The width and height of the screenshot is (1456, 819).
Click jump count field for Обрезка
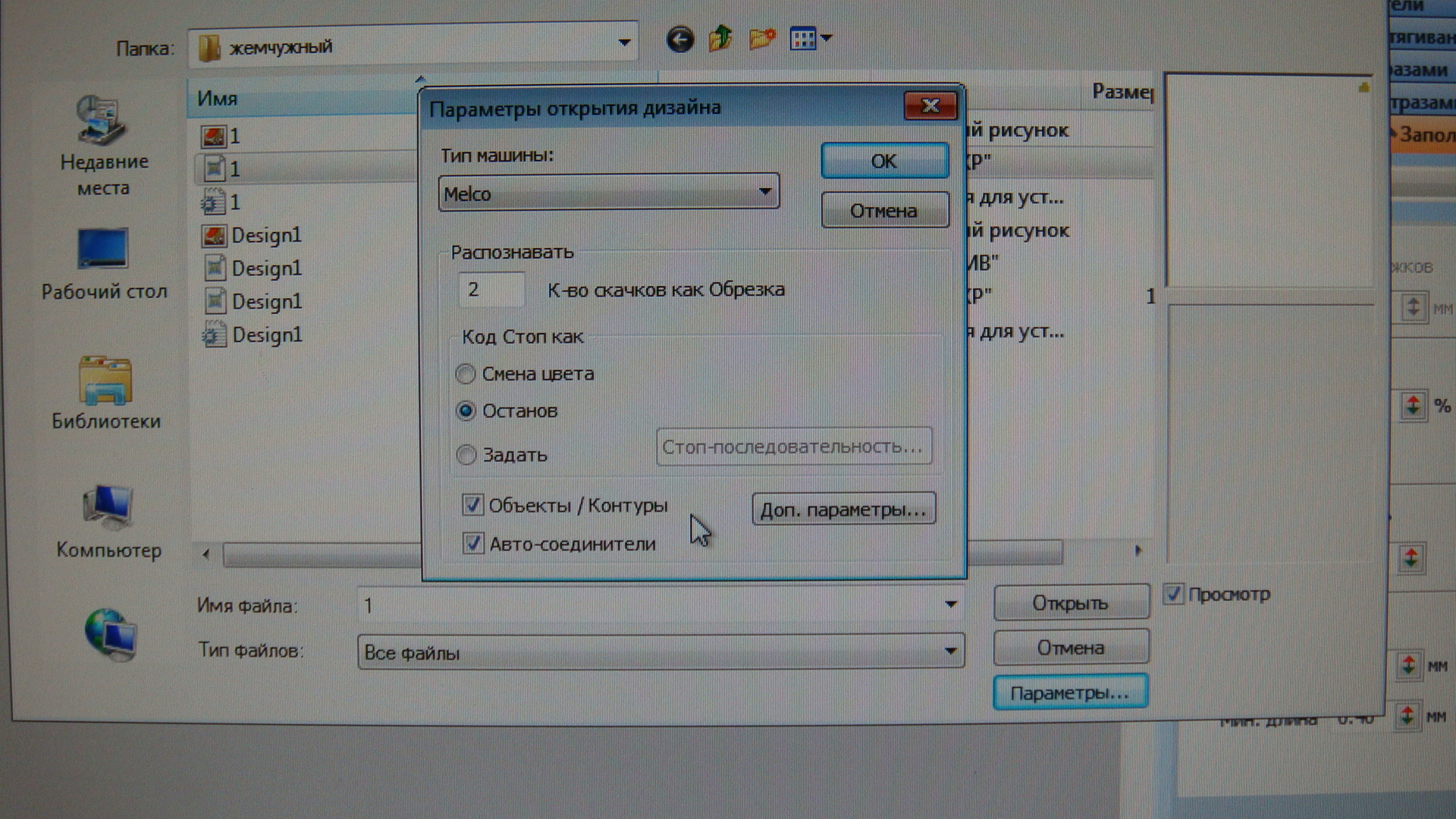point(491,290)
